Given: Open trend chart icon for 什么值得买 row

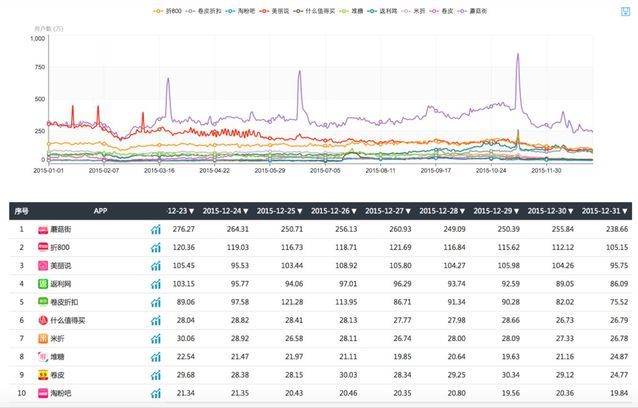Looking at the screenshot, I should (156, 321).
